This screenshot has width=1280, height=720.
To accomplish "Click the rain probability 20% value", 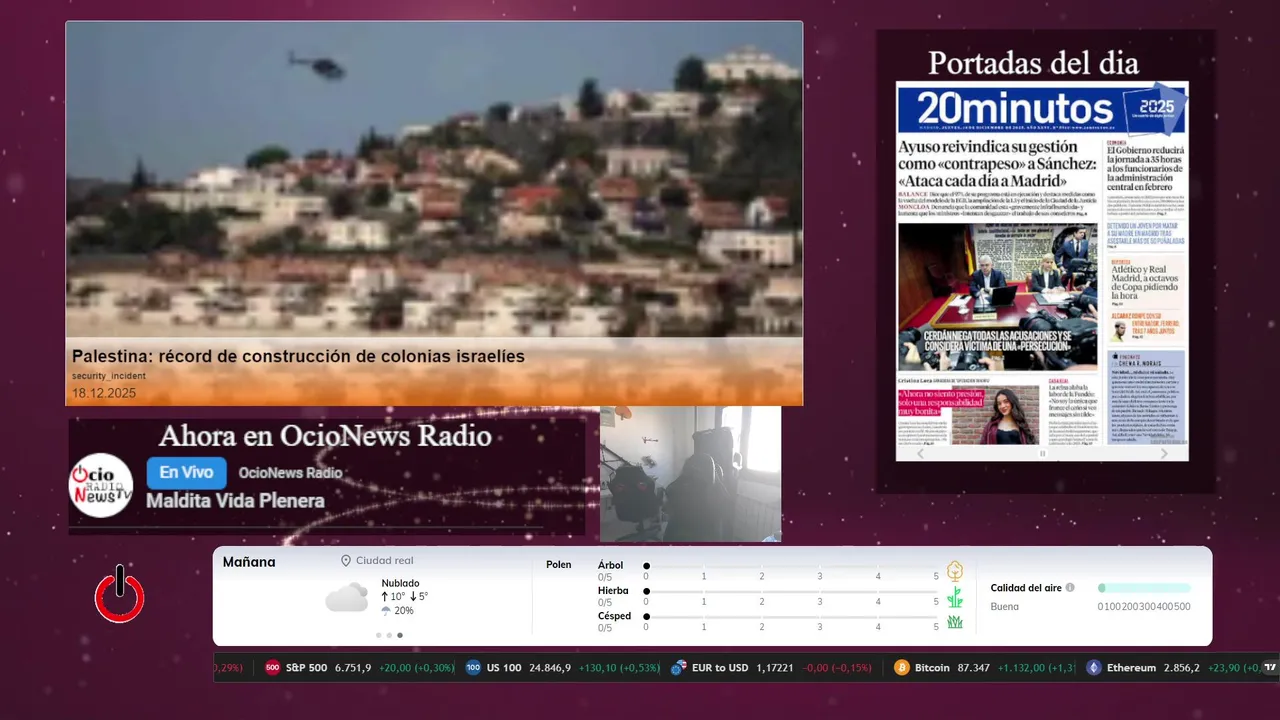I will [404, 611].
